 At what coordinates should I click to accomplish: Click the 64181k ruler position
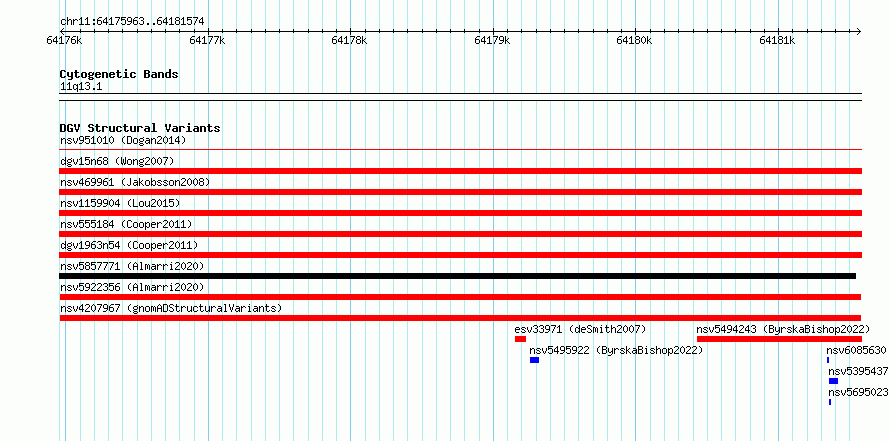[777, 40]
